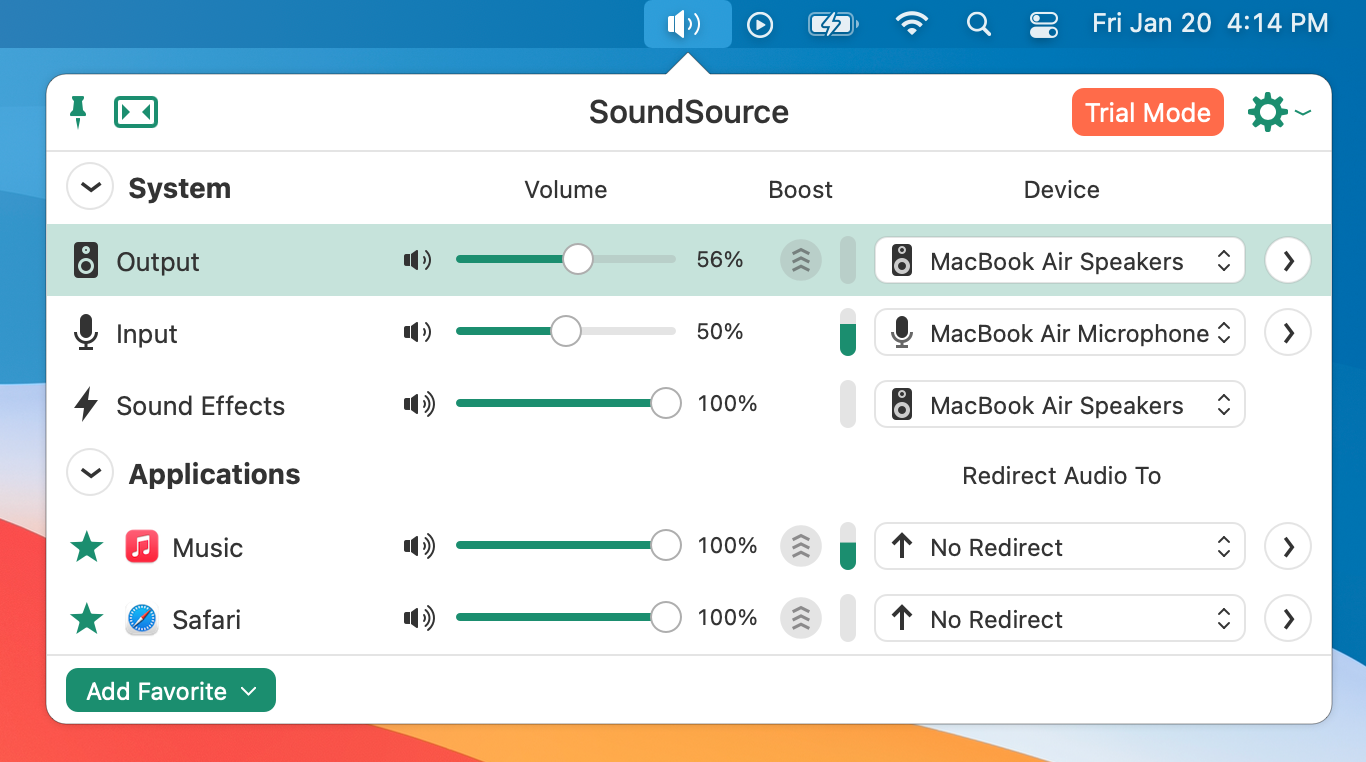Click the SoundSource menu bar speaker icon
The width and height of the screenshot is (1366, 762).
pos(688,24)
